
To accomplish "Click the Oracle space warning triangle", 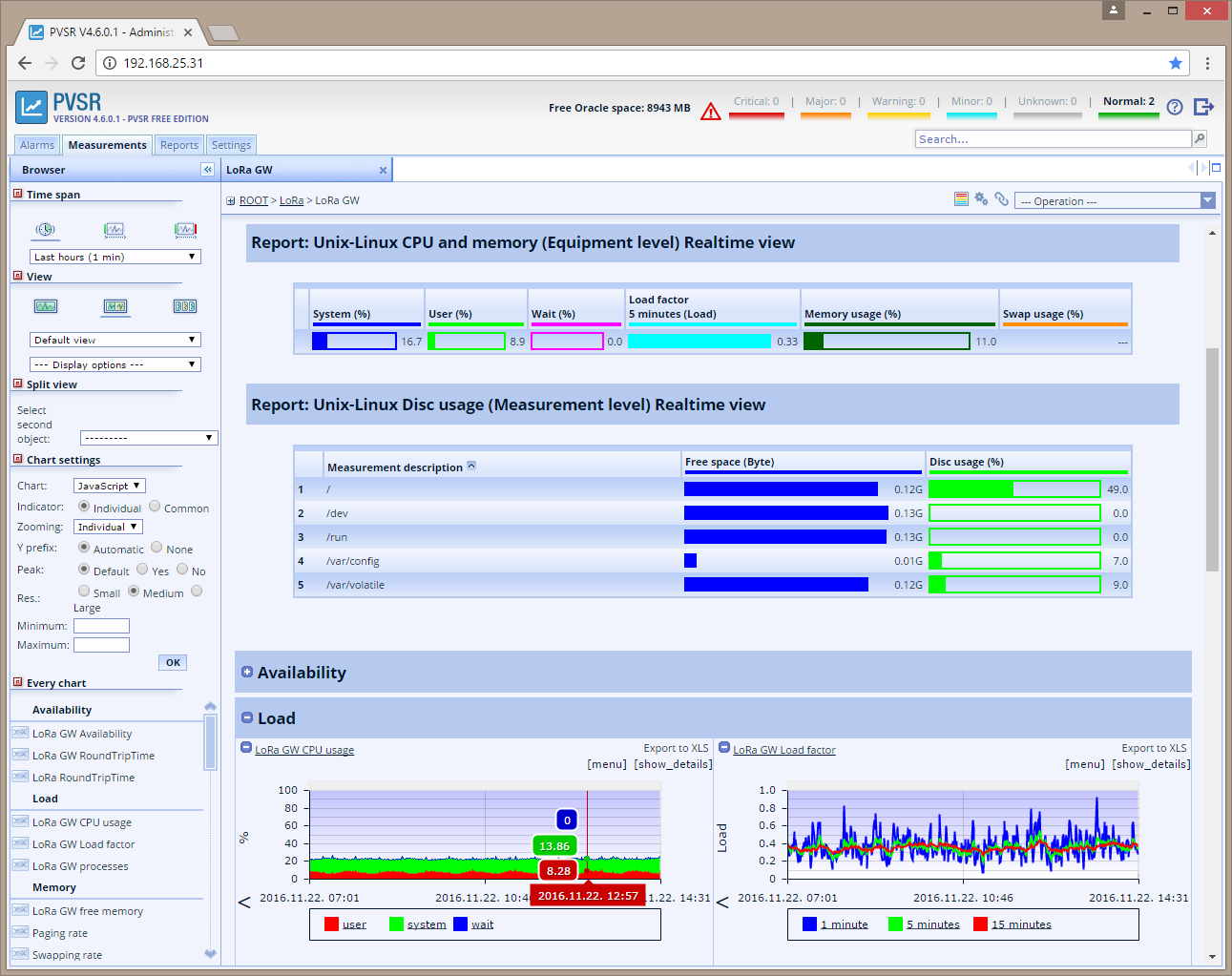I will coord(710,111).
